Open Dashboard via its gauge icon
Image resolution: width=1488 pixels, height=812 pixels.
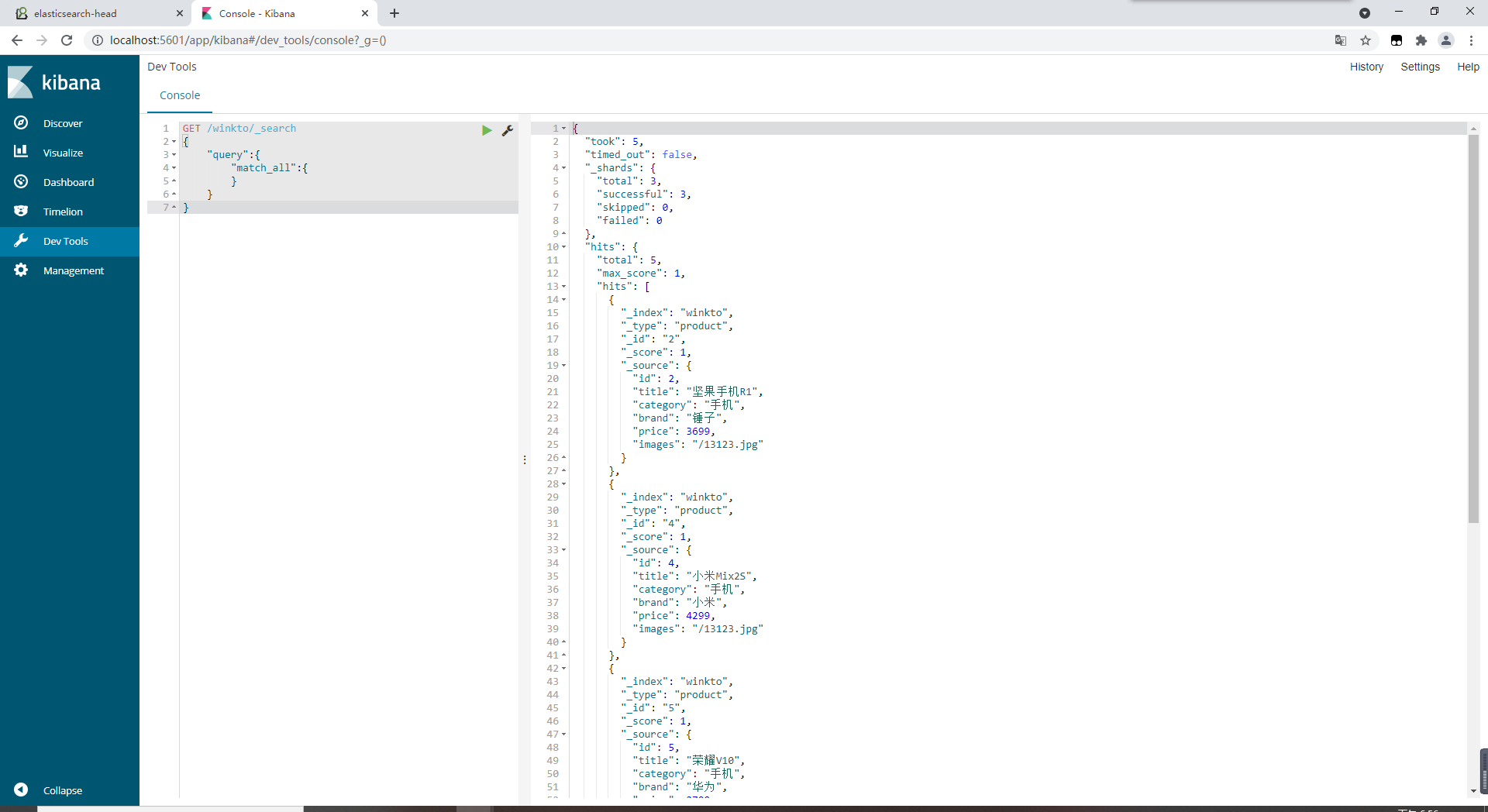point(21,181)
